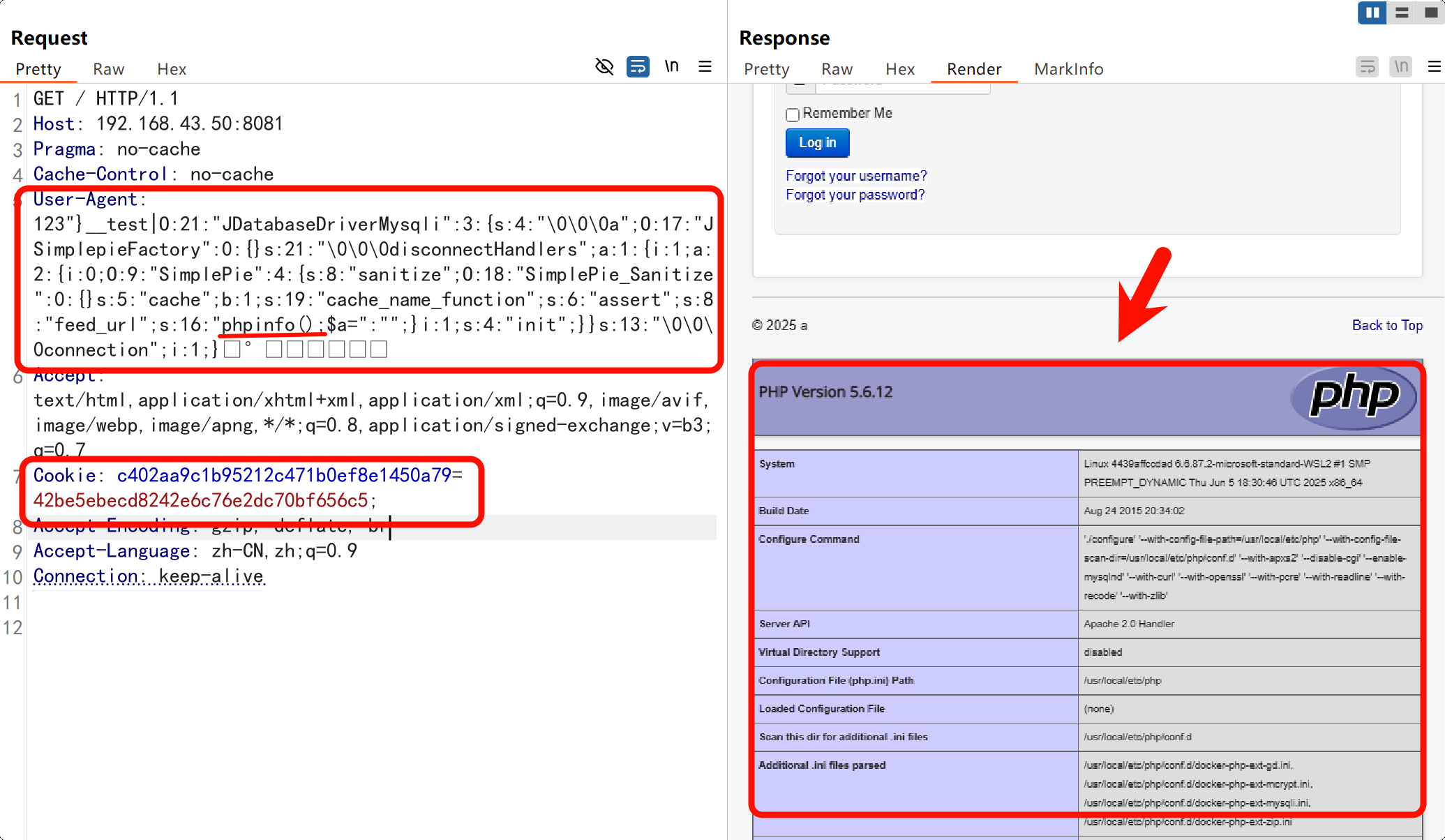The width and height of the screenshot is (1445, 840).
Task: Switch Request view to Raw tab
Action: [108, 69]
